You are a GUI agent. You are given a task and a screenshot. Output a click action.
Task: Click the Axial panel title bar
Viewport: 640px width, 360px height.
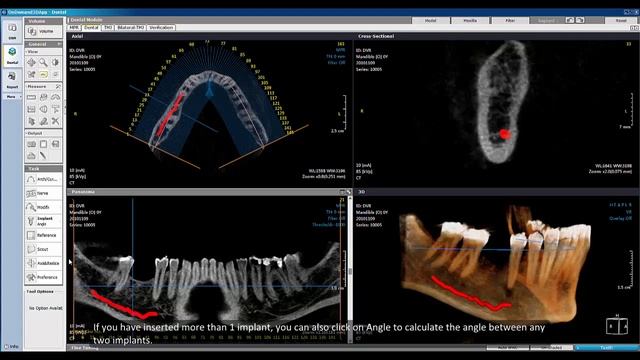click(x=210, y=36)
